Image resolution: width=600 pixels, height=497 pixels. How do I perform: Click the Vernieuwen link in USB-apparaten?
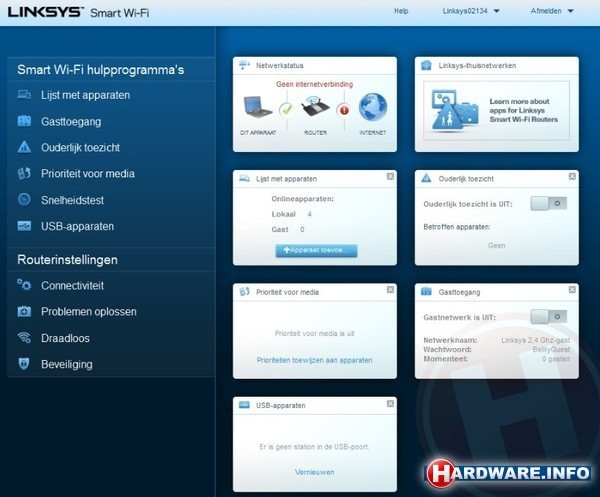tap(315, 472)
